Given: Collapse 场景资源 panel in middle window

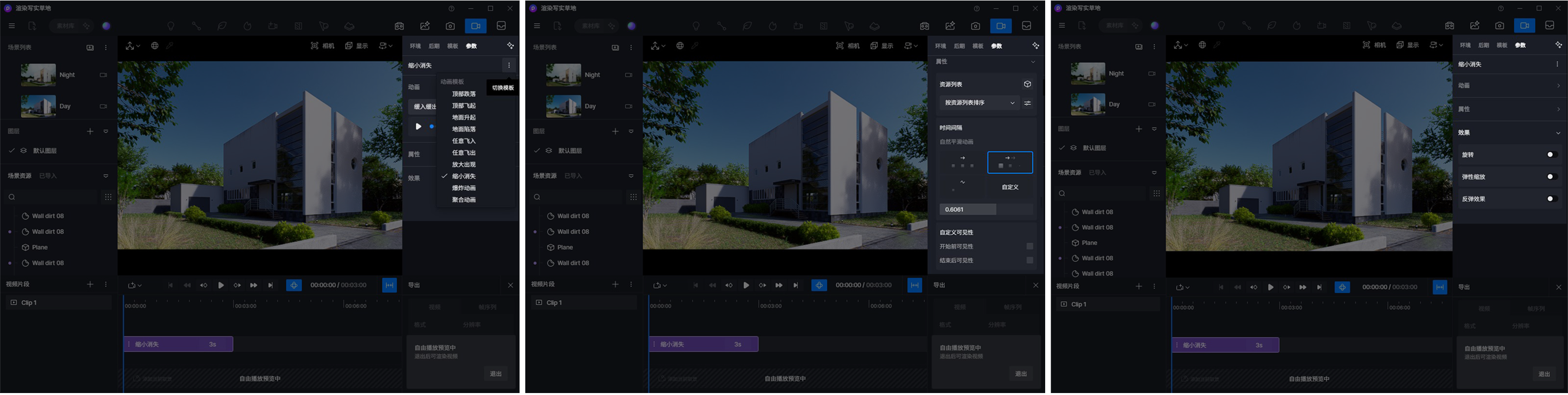Looking at the screenshot, I should point(631,176).
